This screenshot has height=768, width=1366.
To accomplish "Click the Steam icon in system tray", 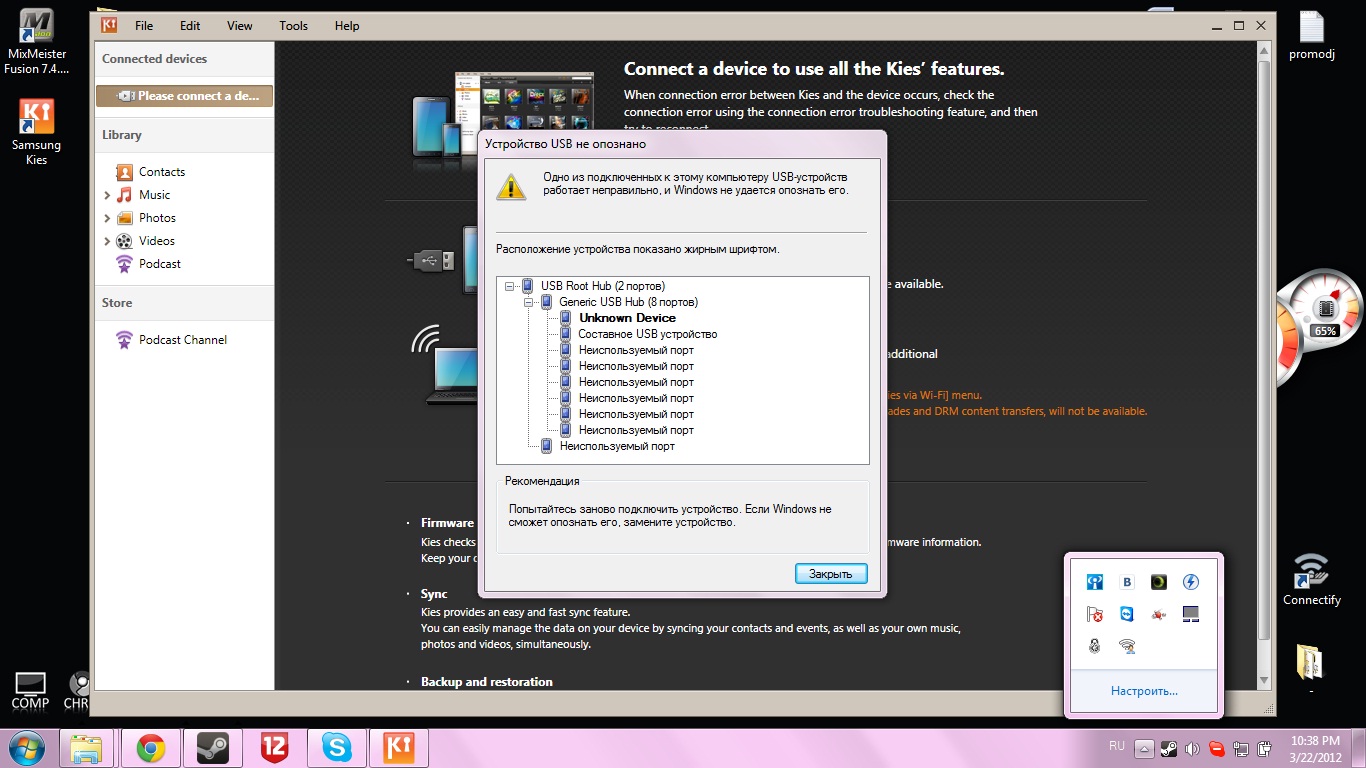I will [1168, 748].
